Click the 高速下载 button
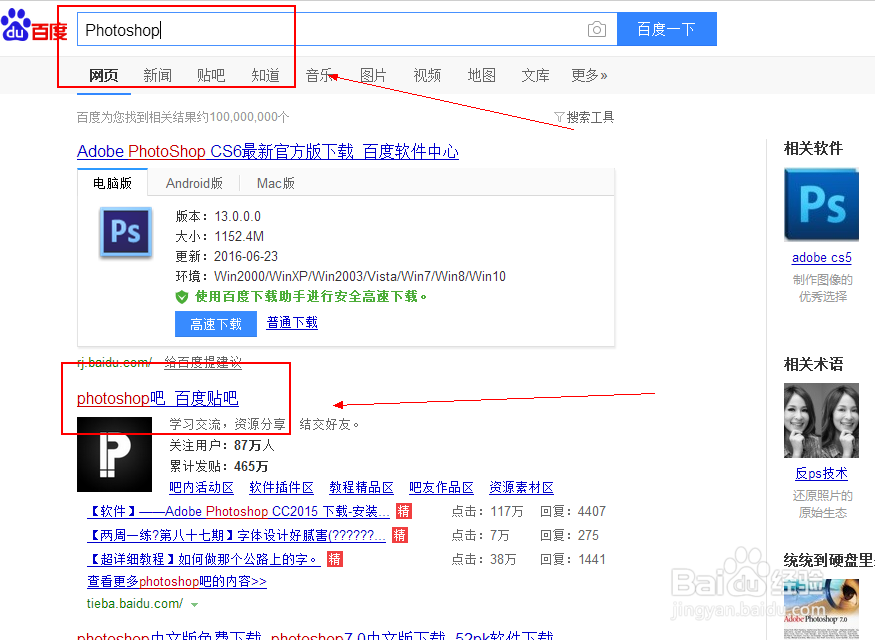The image size is (875, 640). coord(216,324)
